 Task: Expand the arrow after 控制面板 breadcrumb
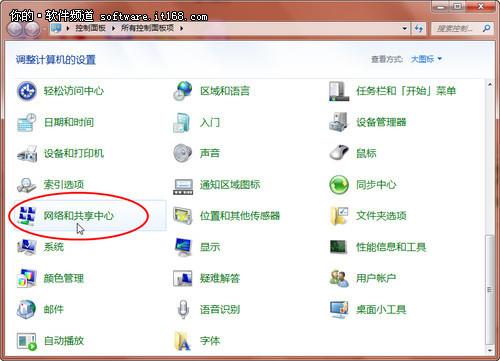pos(114,28)
